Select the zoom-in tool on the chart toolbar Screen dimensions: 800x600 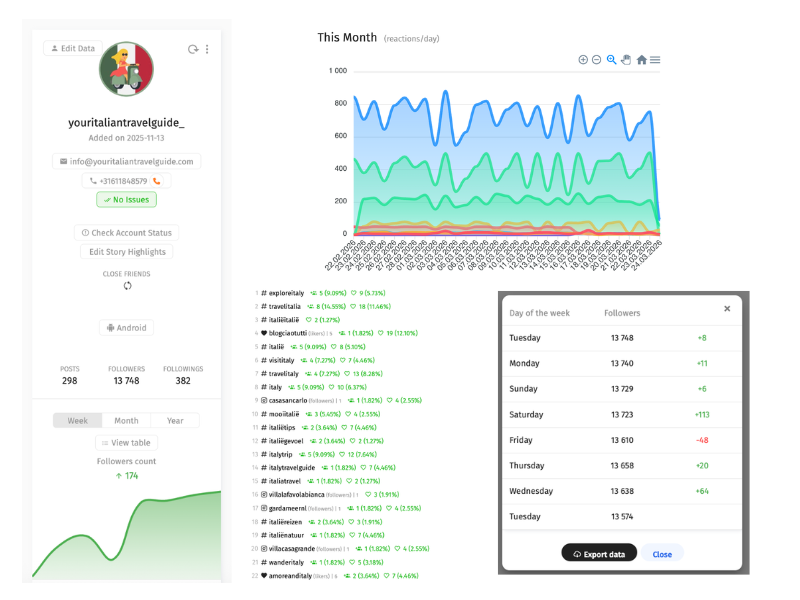point(583,60)
